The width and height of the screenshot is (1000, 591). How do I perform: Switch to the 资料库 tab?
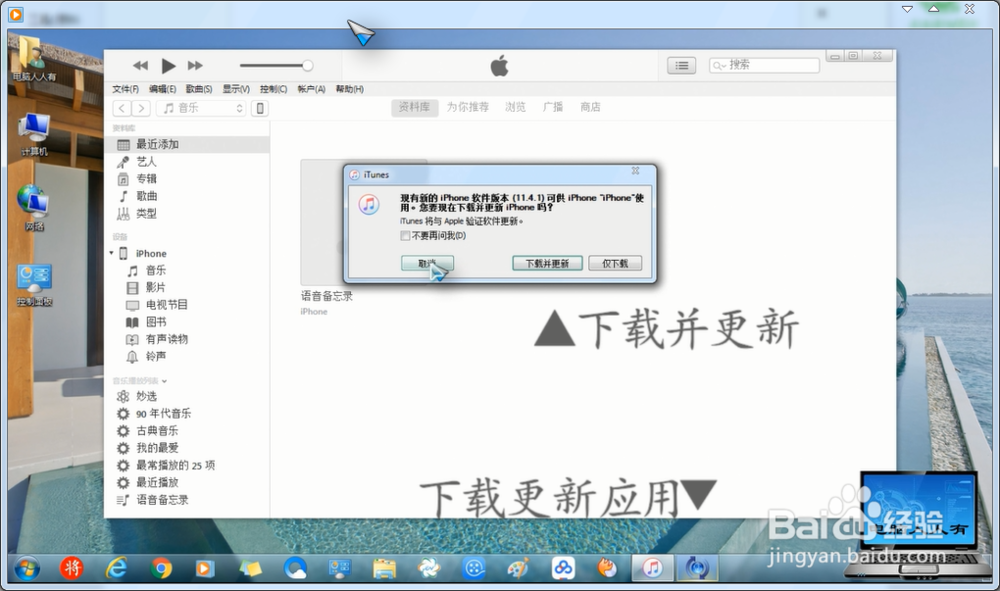pos(415,107)
